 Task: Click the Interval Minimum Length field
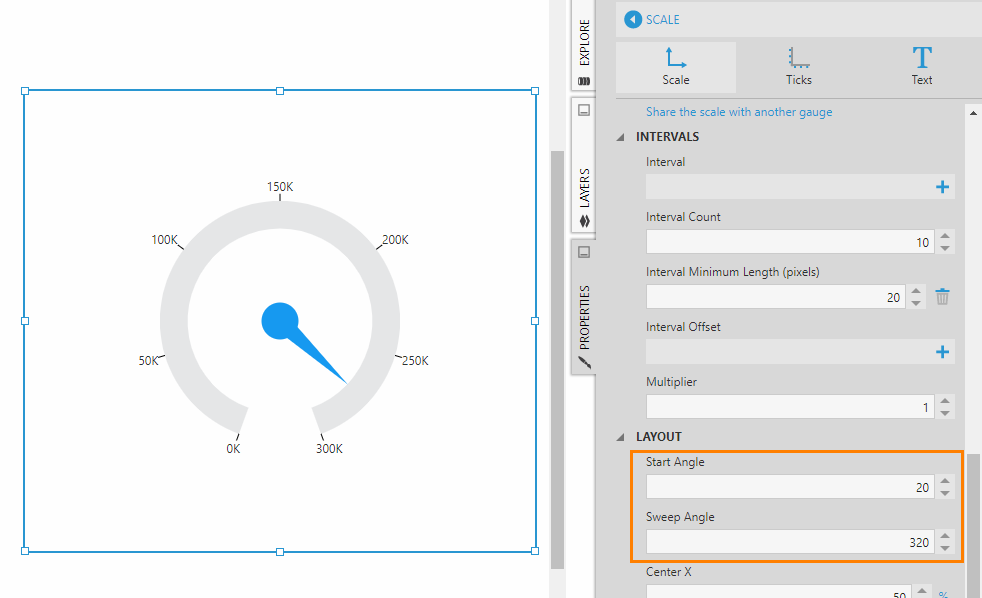(775, 297)
